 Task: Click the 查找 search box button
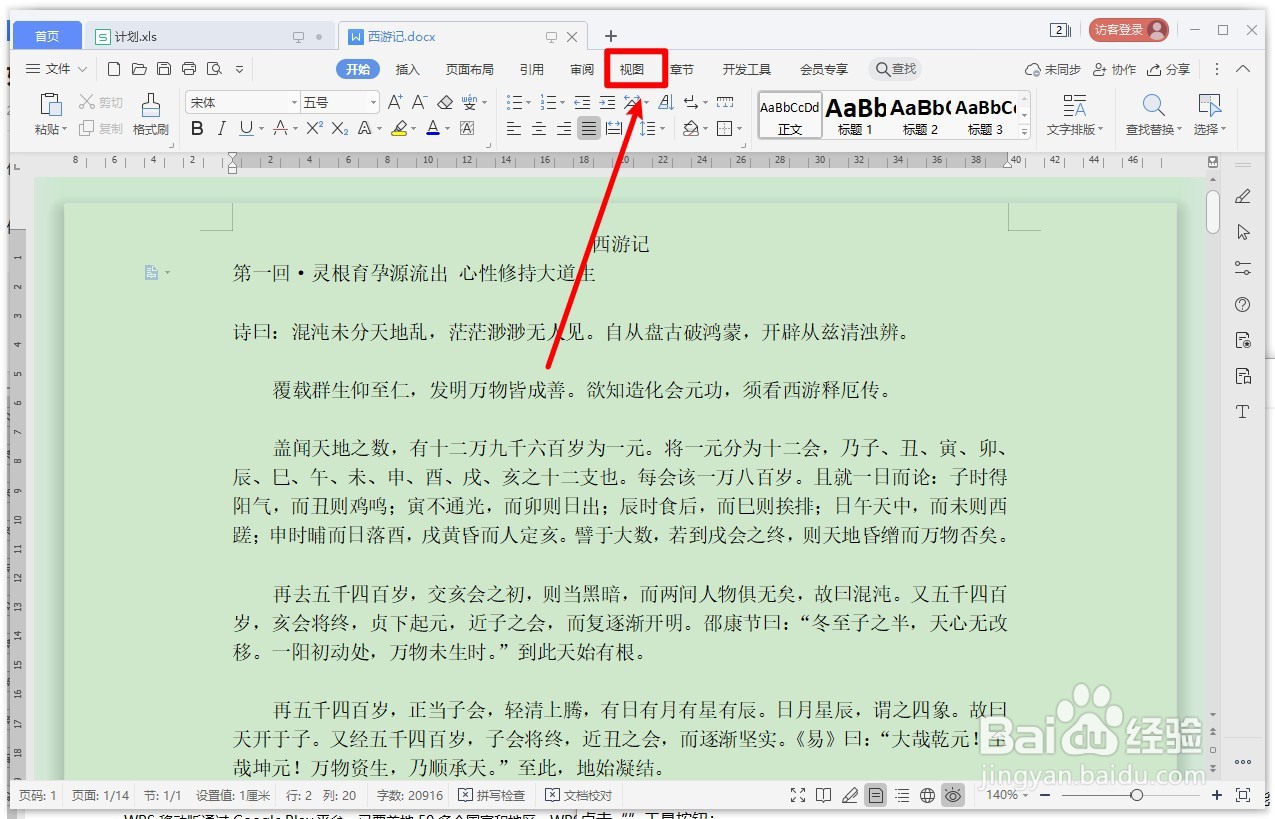pos(895,69)
